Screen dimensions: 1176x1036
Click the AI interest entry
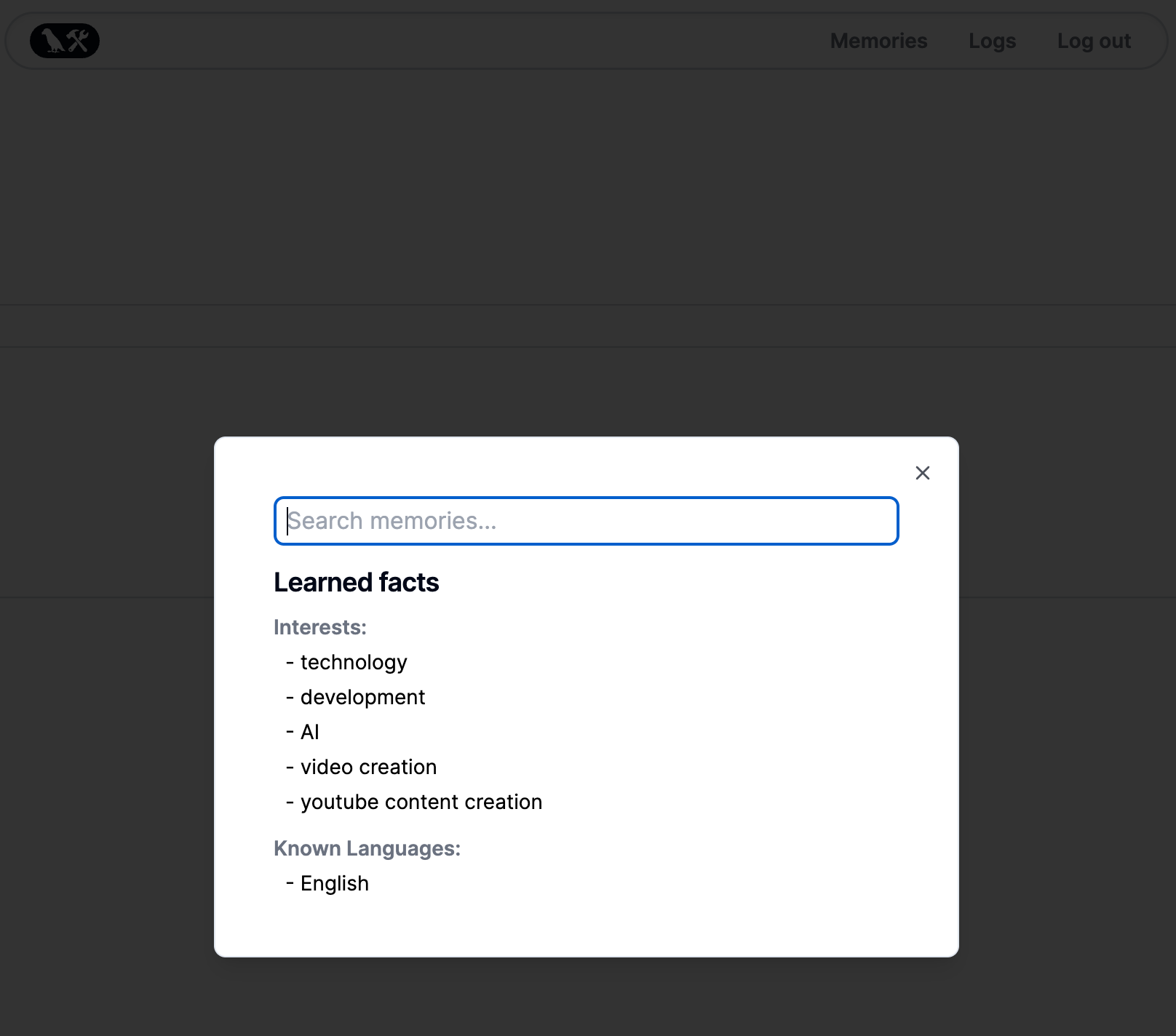click(310, 732)
